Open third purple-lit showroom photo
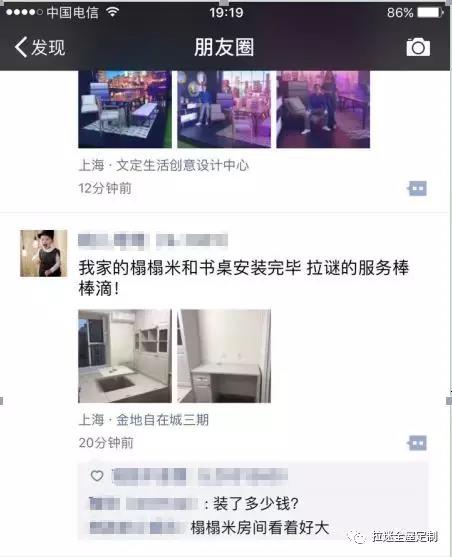This screenshot has height=557, width=452. (x=323, y=109)
